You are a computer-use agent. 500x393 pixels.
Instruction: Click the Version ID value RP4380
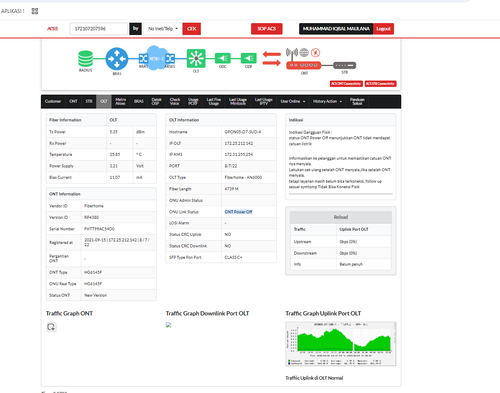tap(91, 217)
